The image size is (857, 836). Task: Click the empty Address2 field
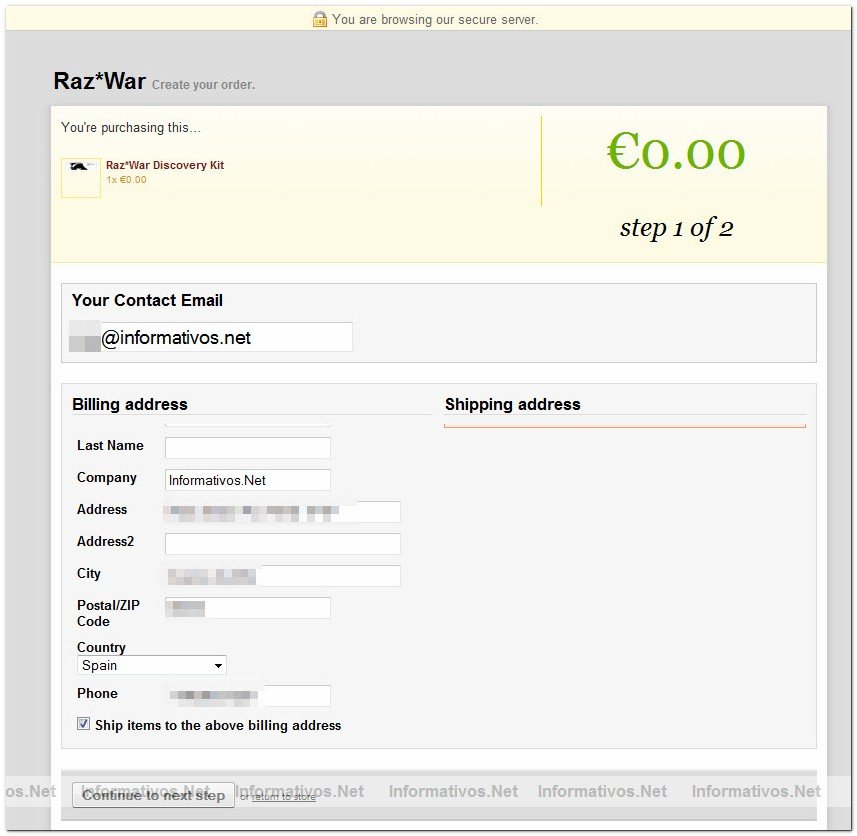(282, 544)
